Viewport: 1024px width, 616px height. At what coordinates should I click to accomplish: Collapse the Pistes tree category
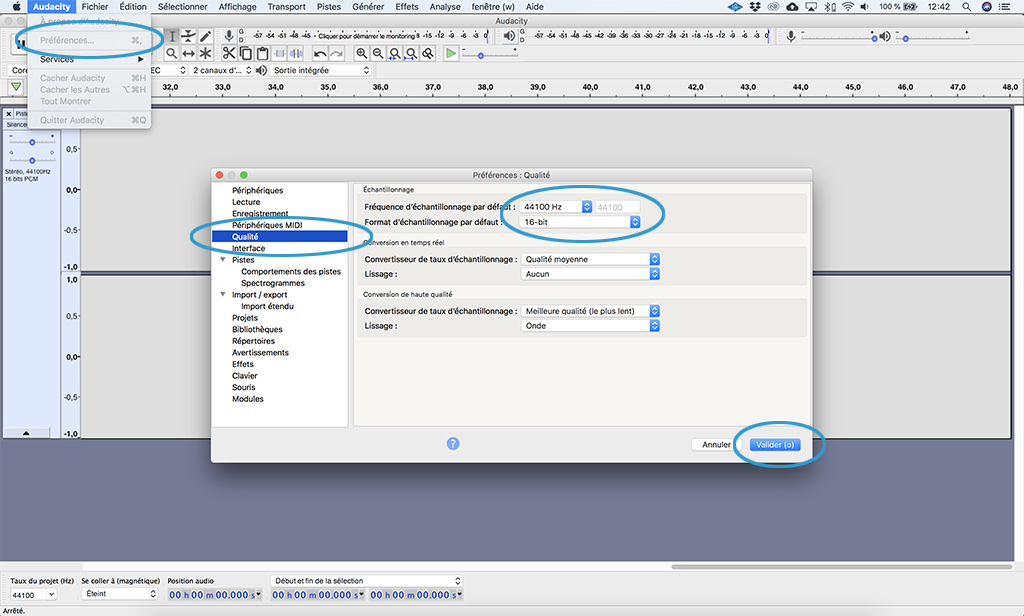(x=223, y=260)
